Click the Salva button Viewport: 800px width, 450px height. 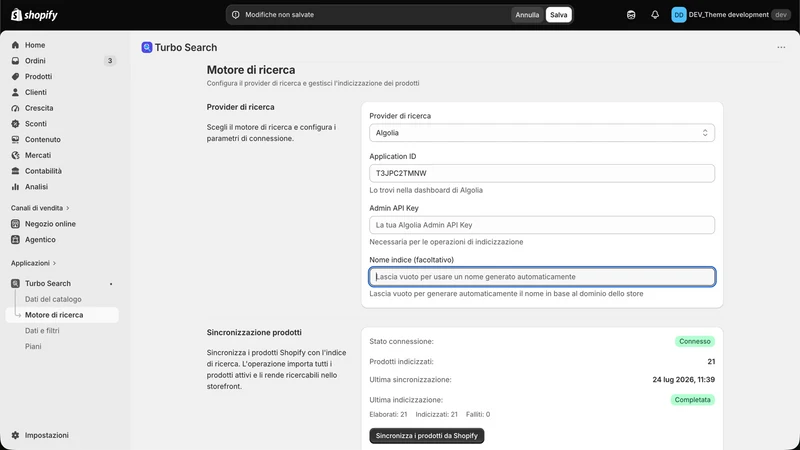click(x=559, y=15)
